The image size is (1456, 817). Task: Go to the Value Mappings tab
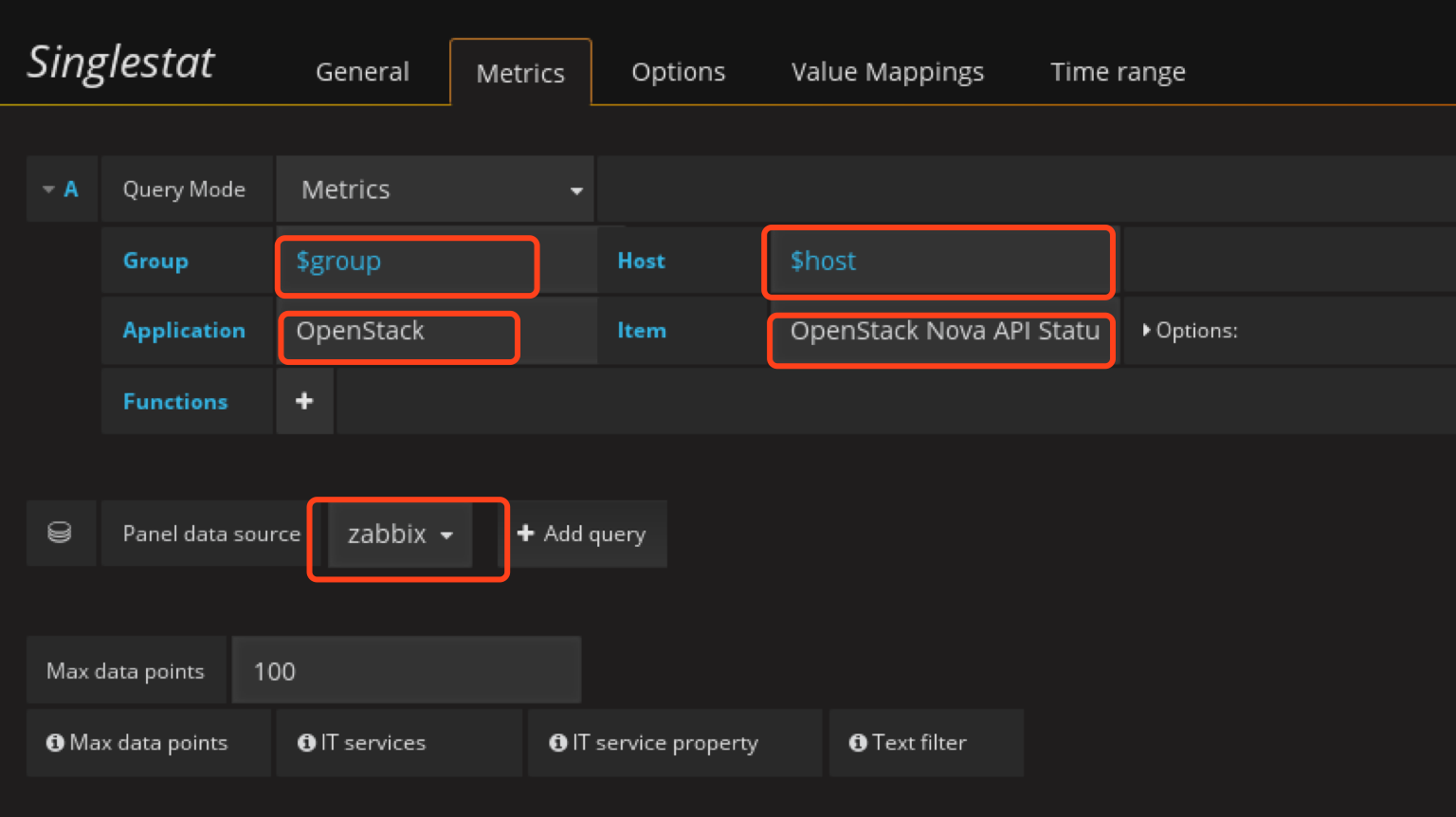coord(887,72)
